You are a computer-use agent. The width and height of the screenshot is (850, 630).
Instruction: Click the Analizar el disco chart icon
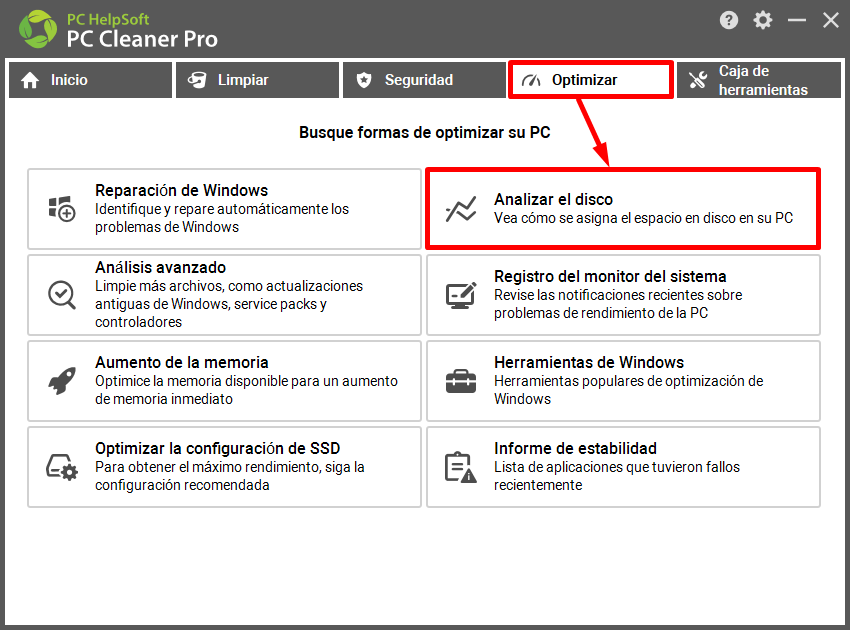[x=461, y=209]
